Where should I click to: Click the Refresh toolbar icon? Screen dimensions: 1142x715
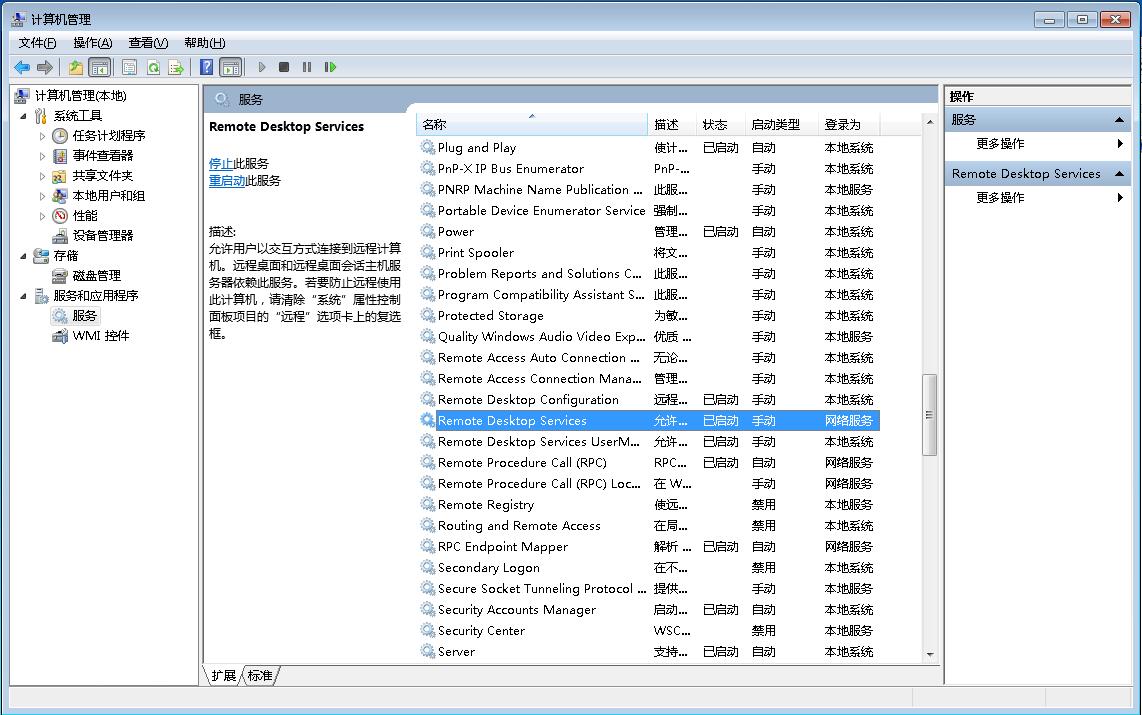(x=153, y=67)
